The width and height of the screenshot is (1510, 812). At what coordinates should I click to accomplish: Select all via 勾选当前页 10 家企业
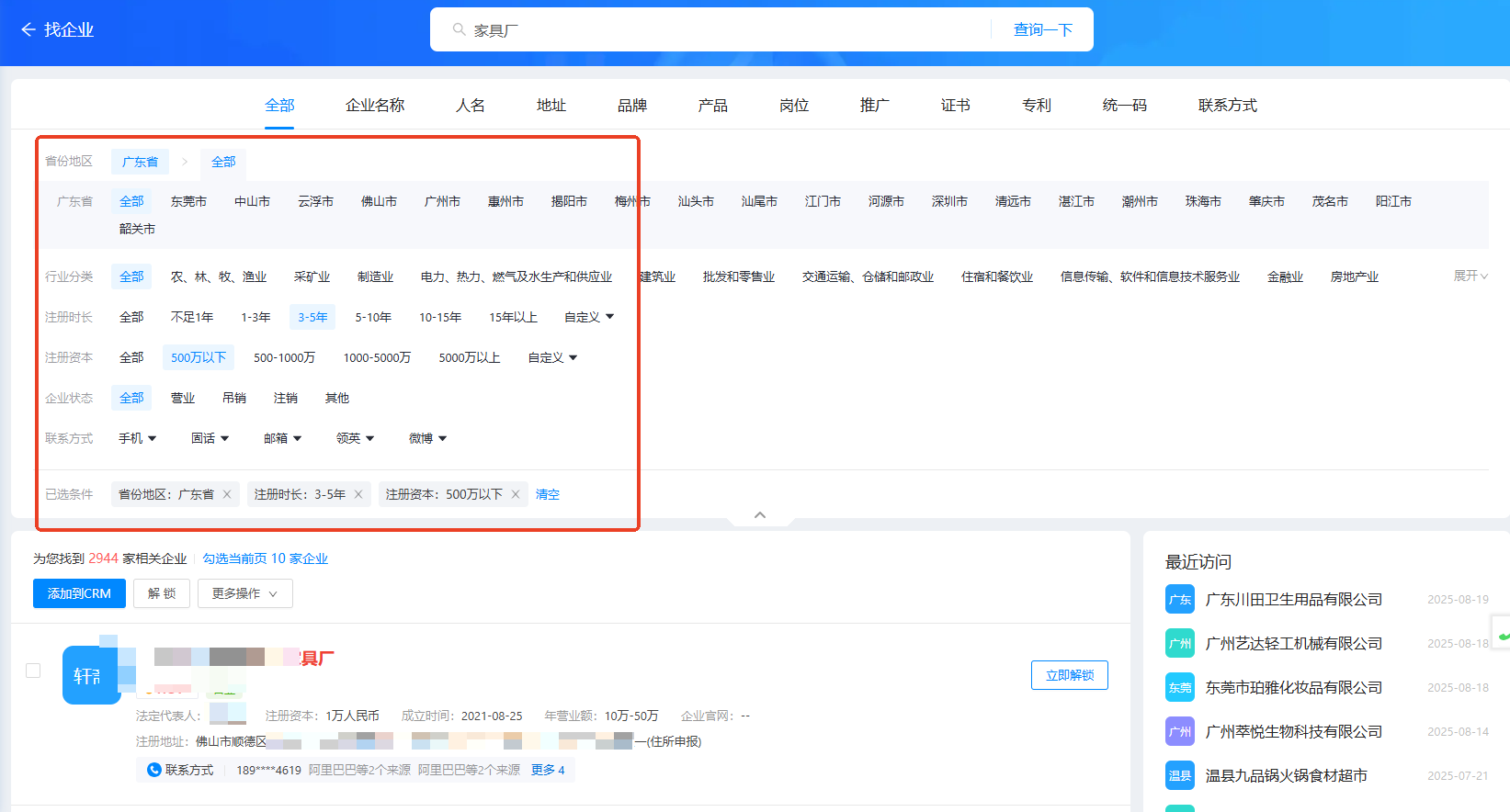(x=265, y=558)
